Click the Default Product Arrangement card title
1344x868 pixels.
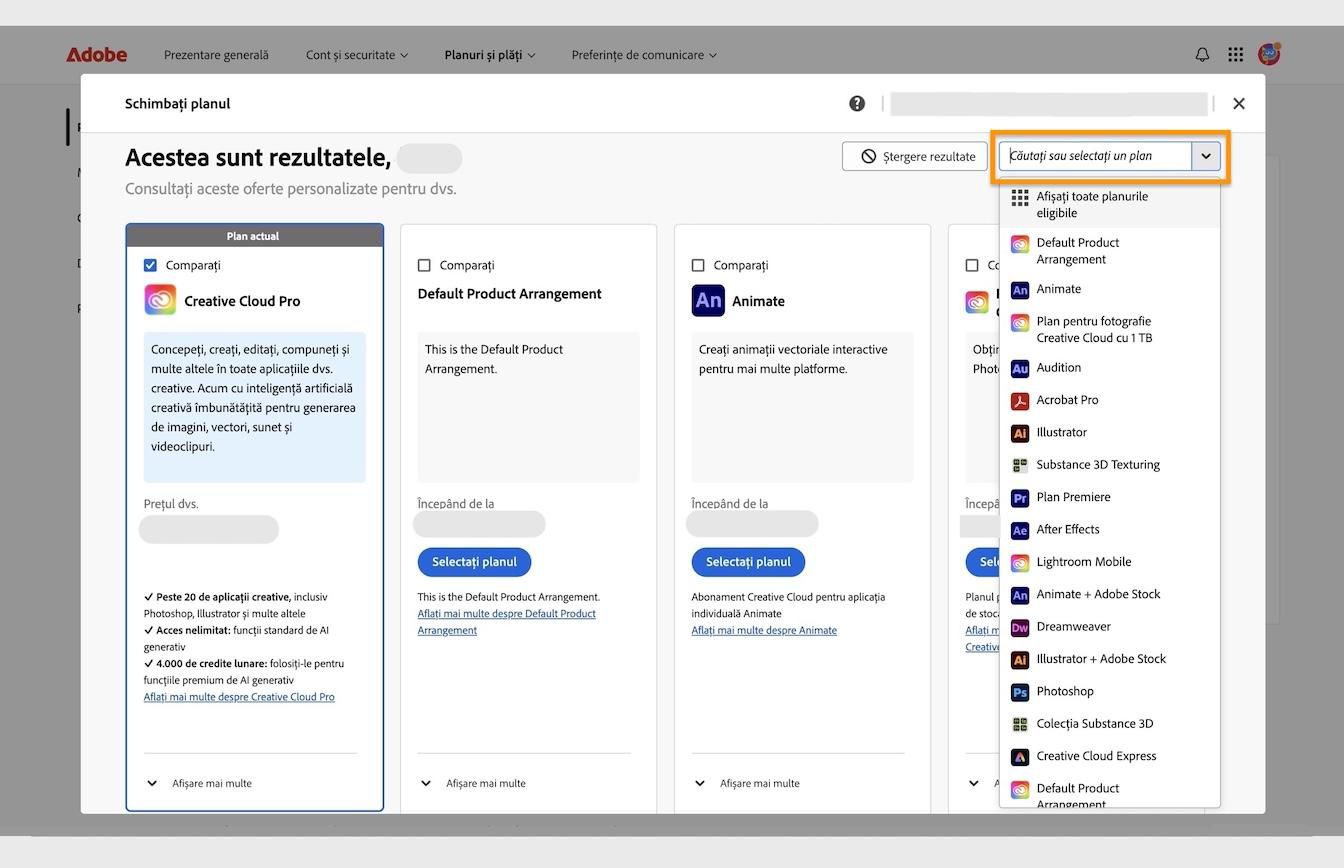510,294
